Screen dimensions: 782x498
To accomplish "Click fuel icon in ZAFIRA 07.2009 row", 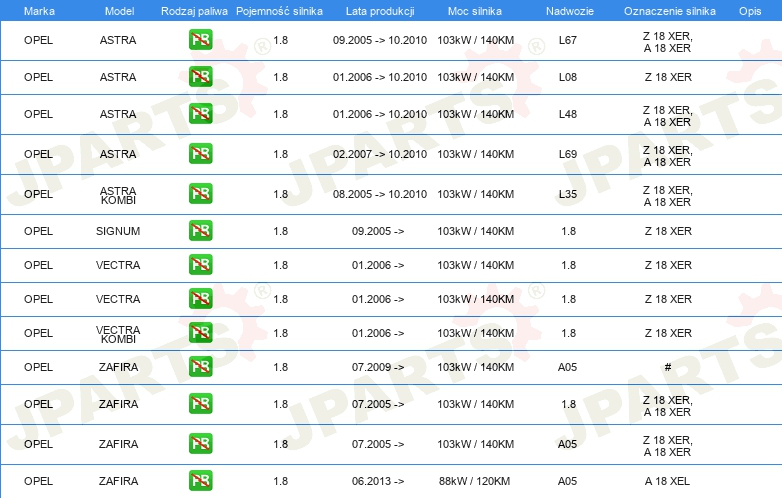I will 200,367.
